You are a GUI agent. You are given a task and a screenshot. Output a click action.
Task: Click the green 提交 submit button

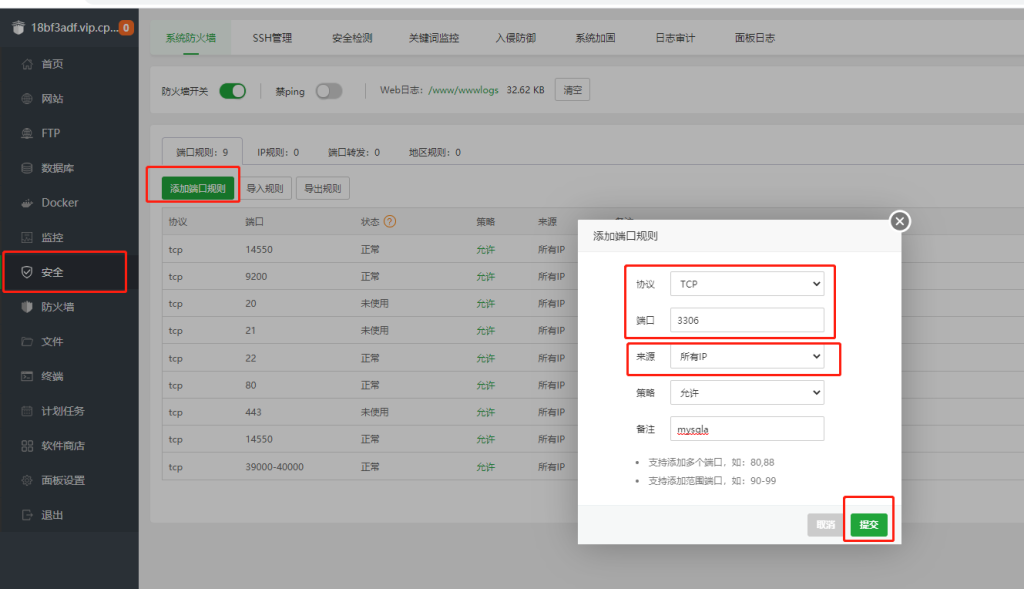click(x=868, y=525)
